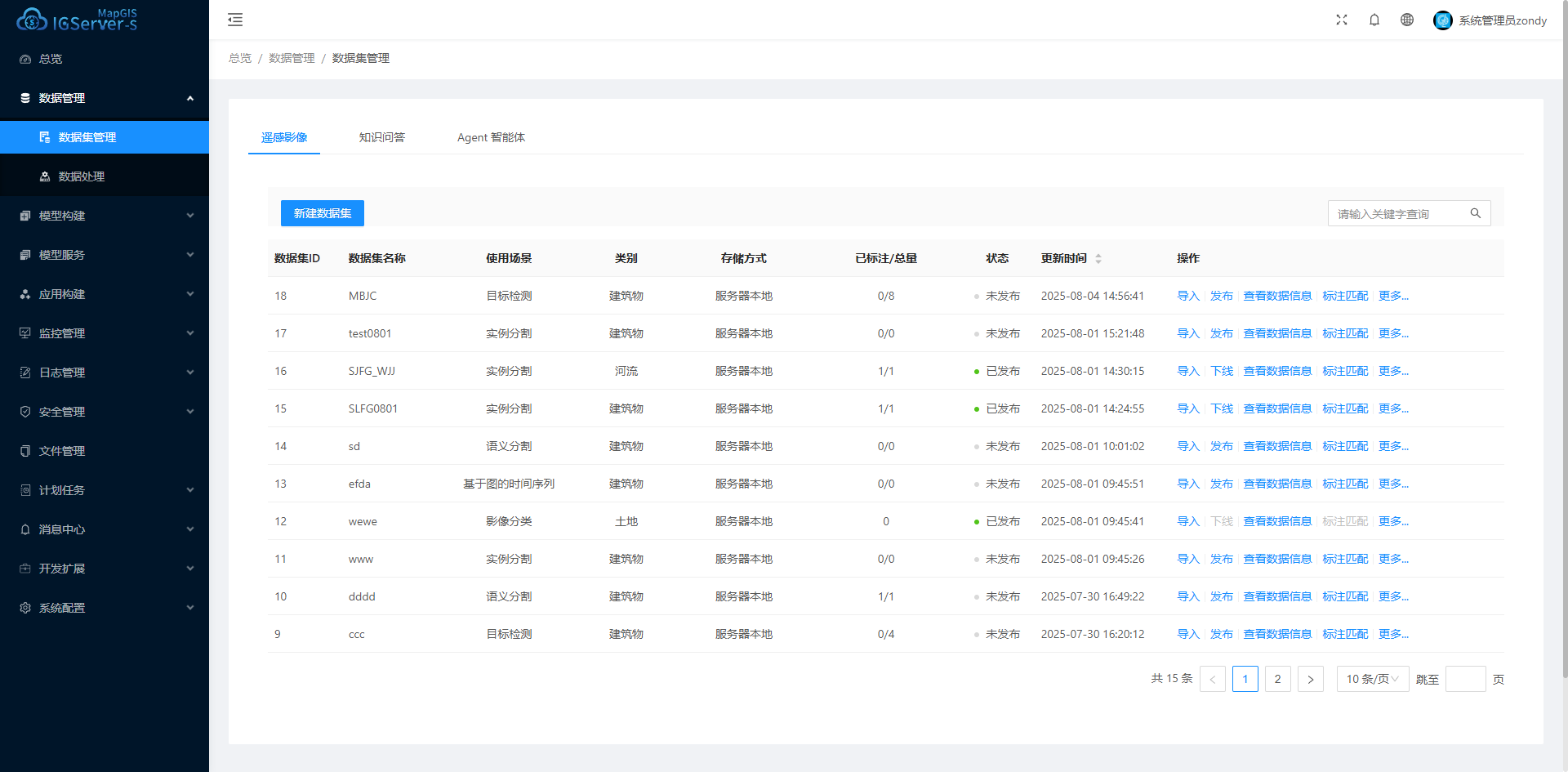1568x772 pixels.
Task: Click the user avatar for 系统管理员zondy
Action: click(1443, 20)
